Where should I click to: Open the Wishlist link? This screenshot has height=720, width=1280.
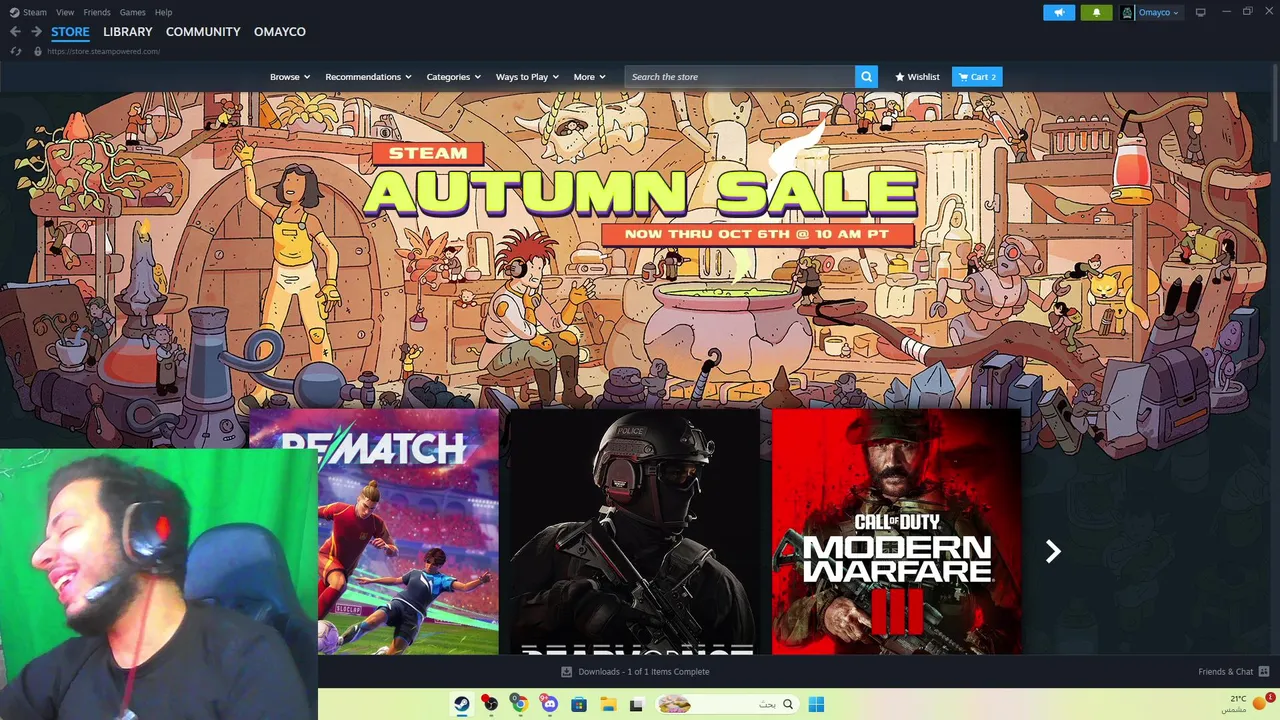[917, 76]
